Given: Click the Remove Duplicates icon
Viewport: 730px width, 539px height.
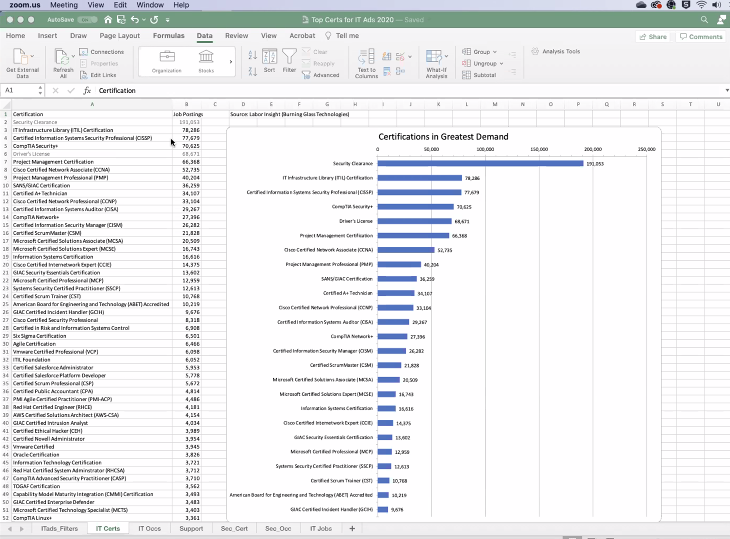Looking at the screenshot, I should (386, 71).
